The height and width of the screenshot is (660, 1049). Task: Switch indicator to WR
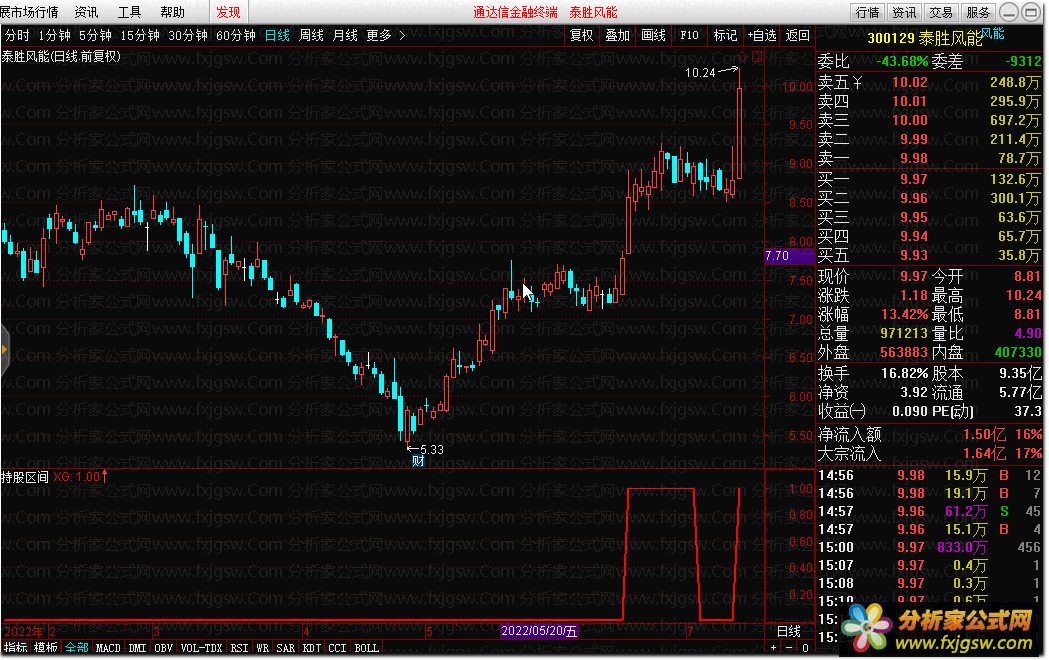click(262, 647)
